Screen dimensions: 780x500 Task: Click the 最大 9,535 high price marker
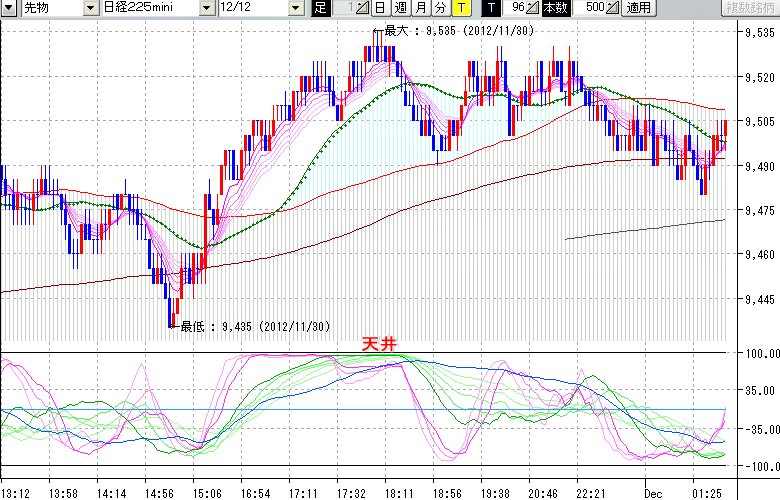click(455, 31)
